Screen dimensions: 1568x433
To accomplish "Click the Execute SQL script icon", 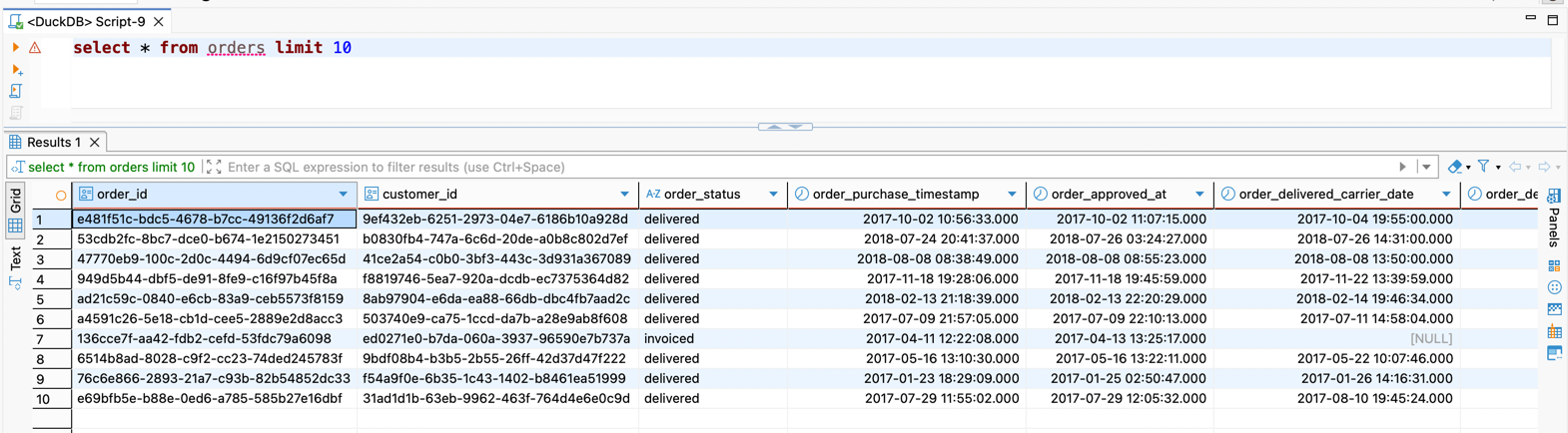I will (16, 92).
